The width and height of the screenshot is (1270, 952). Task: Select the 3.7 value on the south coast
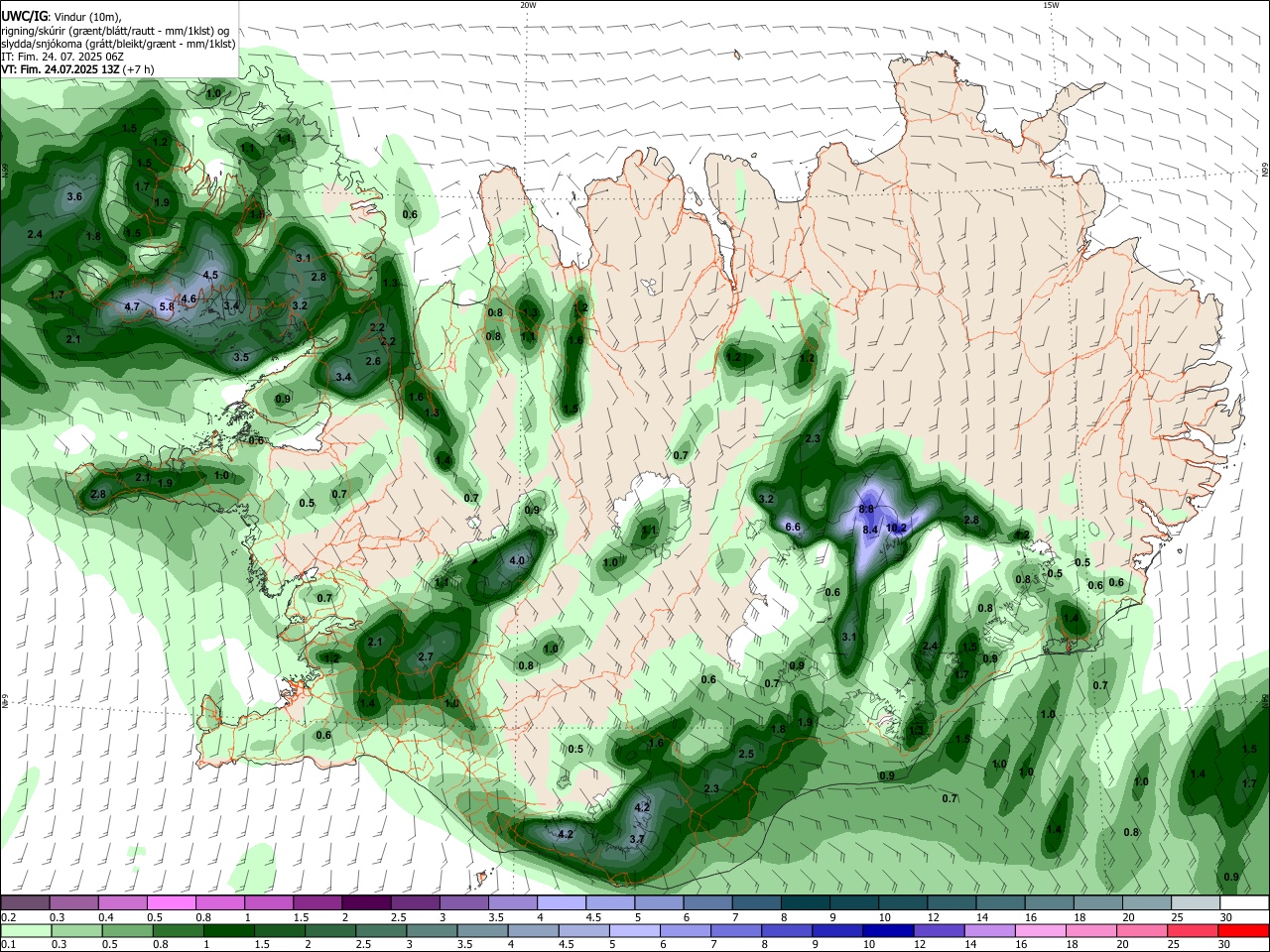click(638, 839)
